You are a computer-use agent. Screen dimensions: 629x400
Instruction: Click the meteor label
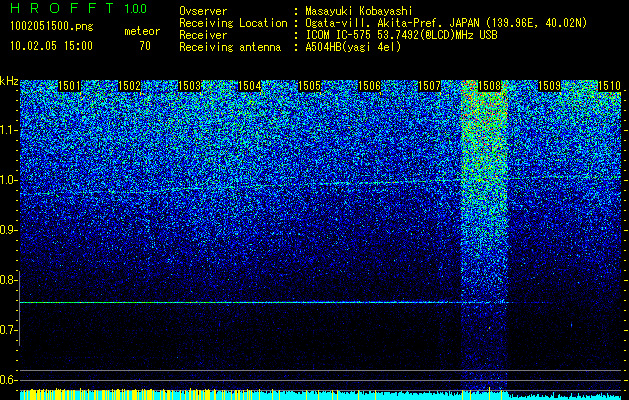click(x=142, y=31)
